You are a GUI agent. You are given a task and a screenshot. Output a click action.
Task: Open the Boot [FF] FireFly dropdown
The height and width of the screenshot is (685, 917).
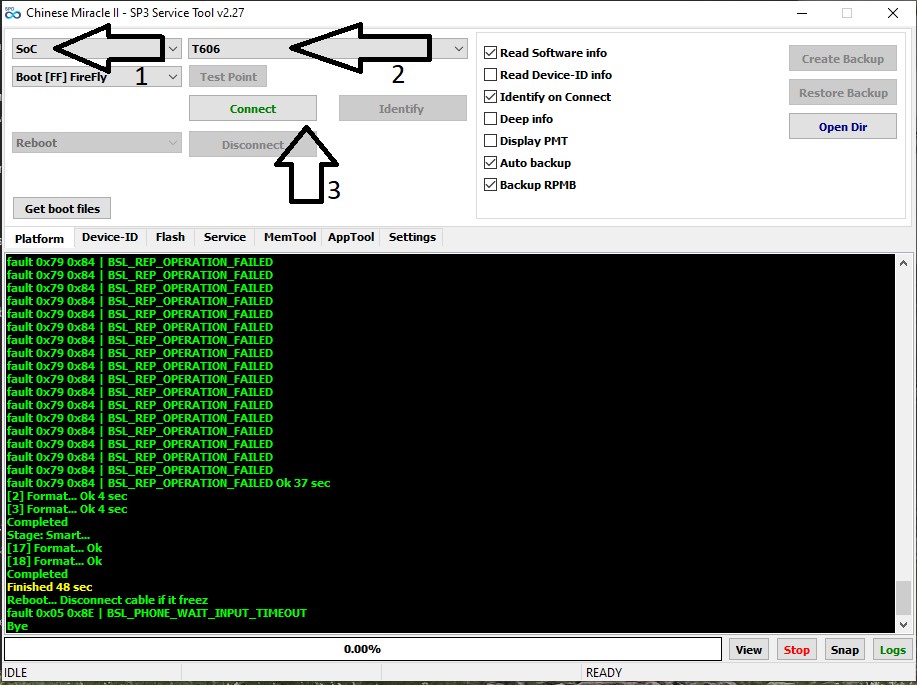[96, 77]
